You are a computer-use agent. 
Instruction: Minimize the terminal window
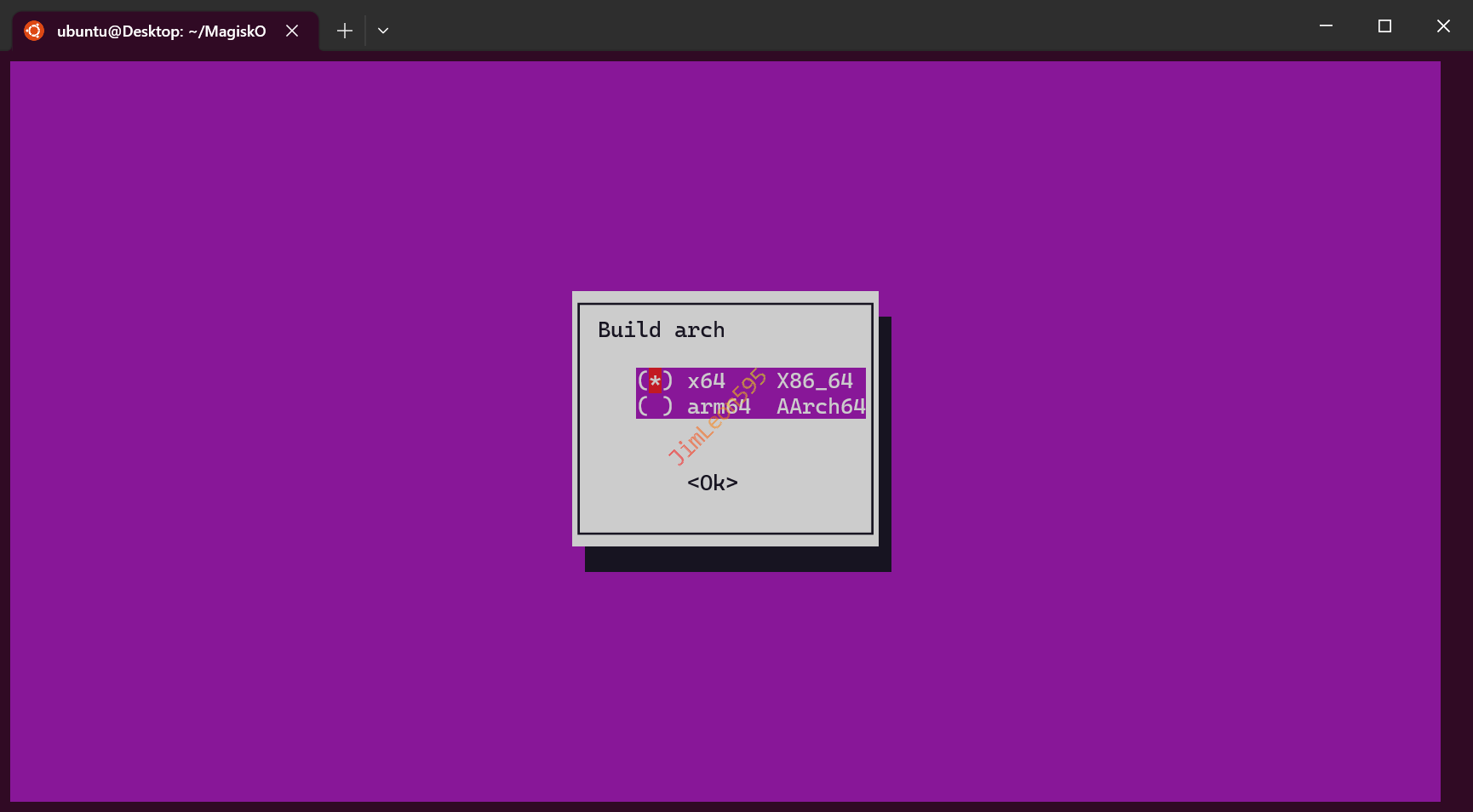1326,26
